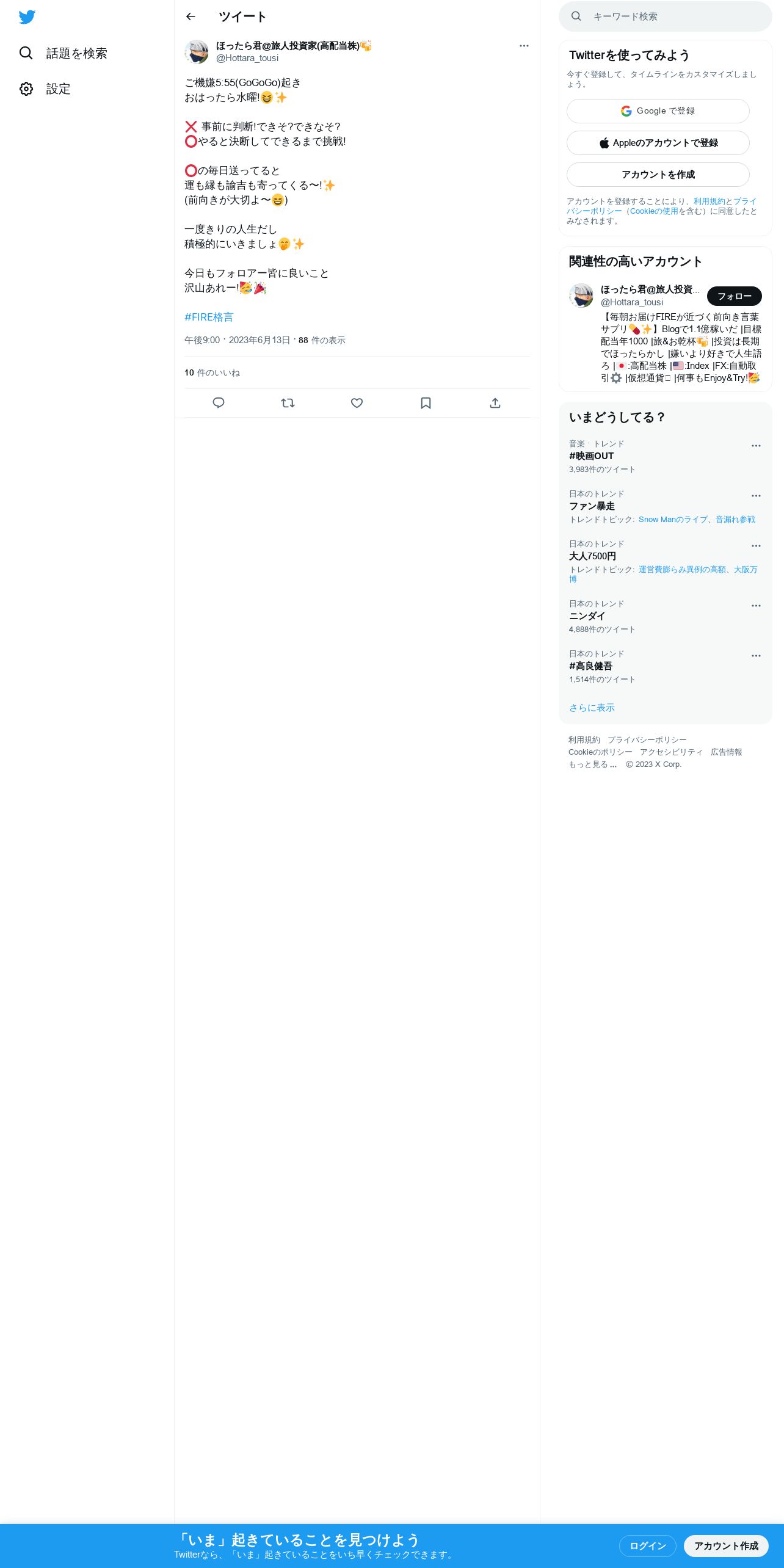Click the retweet icon under the tweet
Screen dimensions: 784x1568
(288, 403)
